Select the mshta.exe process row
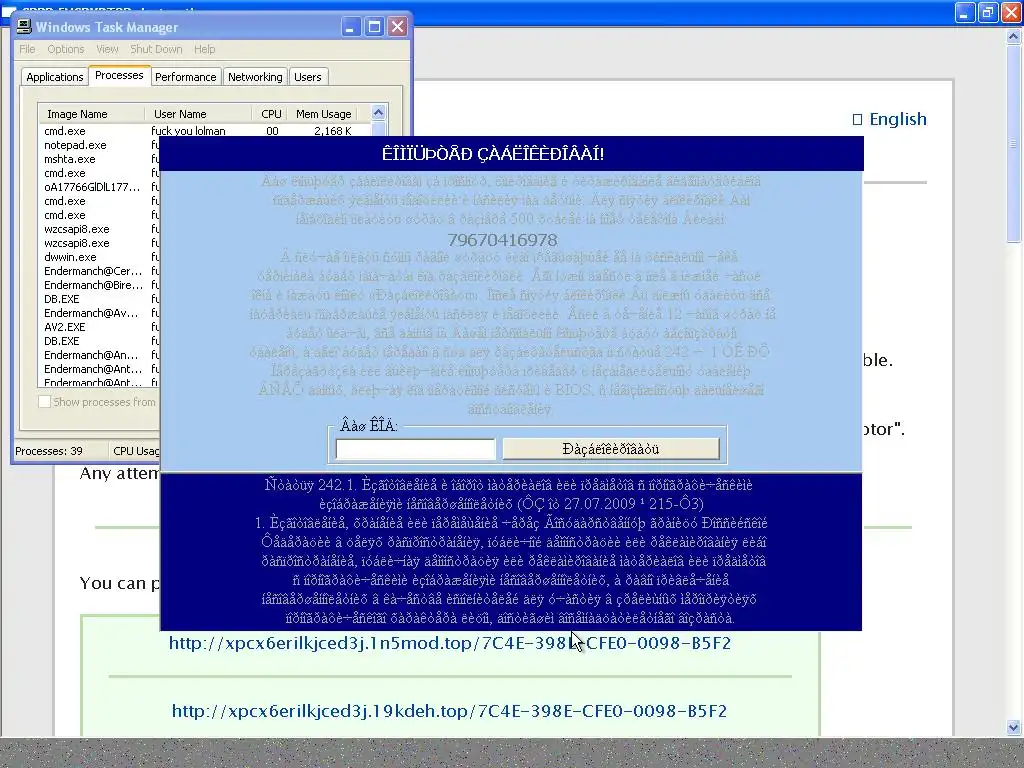This screenshot has height=768, width=1024. 99,159
